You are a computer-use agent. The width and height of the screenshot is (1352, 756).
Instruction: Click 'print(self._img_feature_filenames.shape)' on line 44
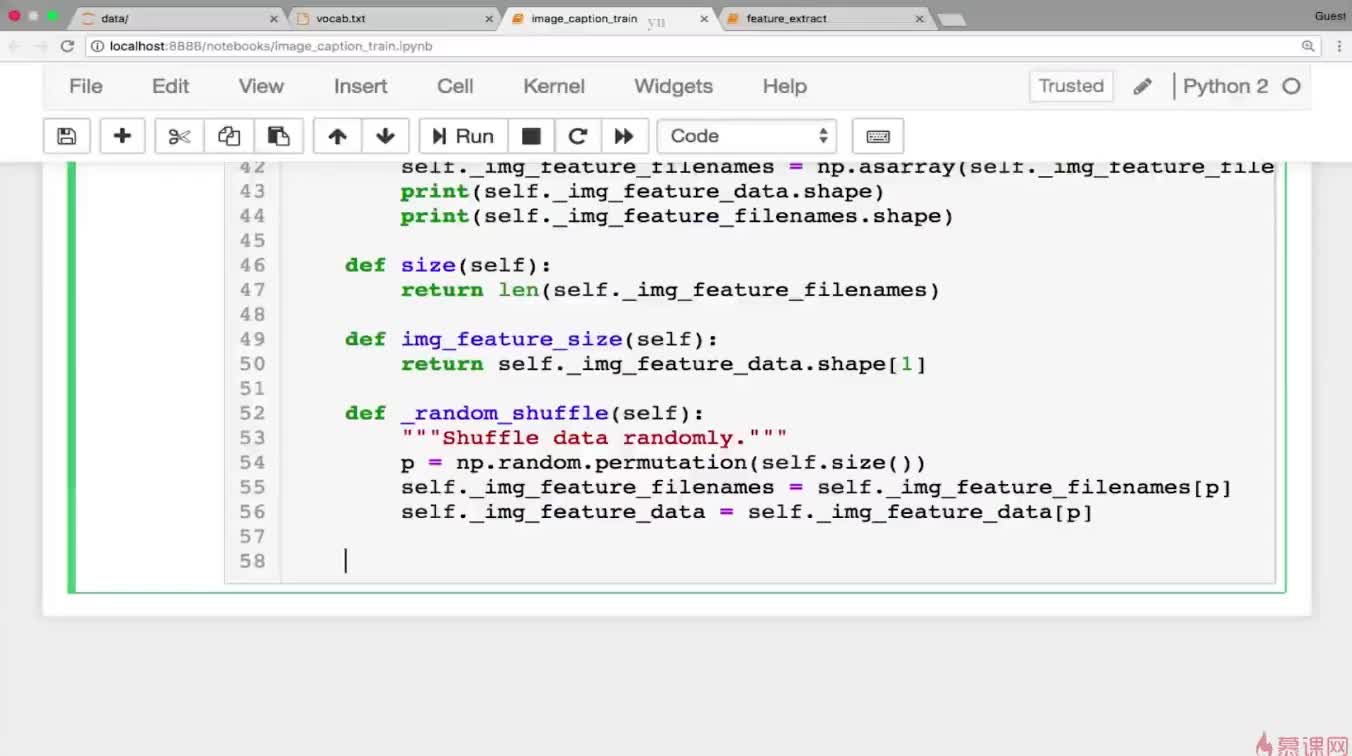[677, 216]
